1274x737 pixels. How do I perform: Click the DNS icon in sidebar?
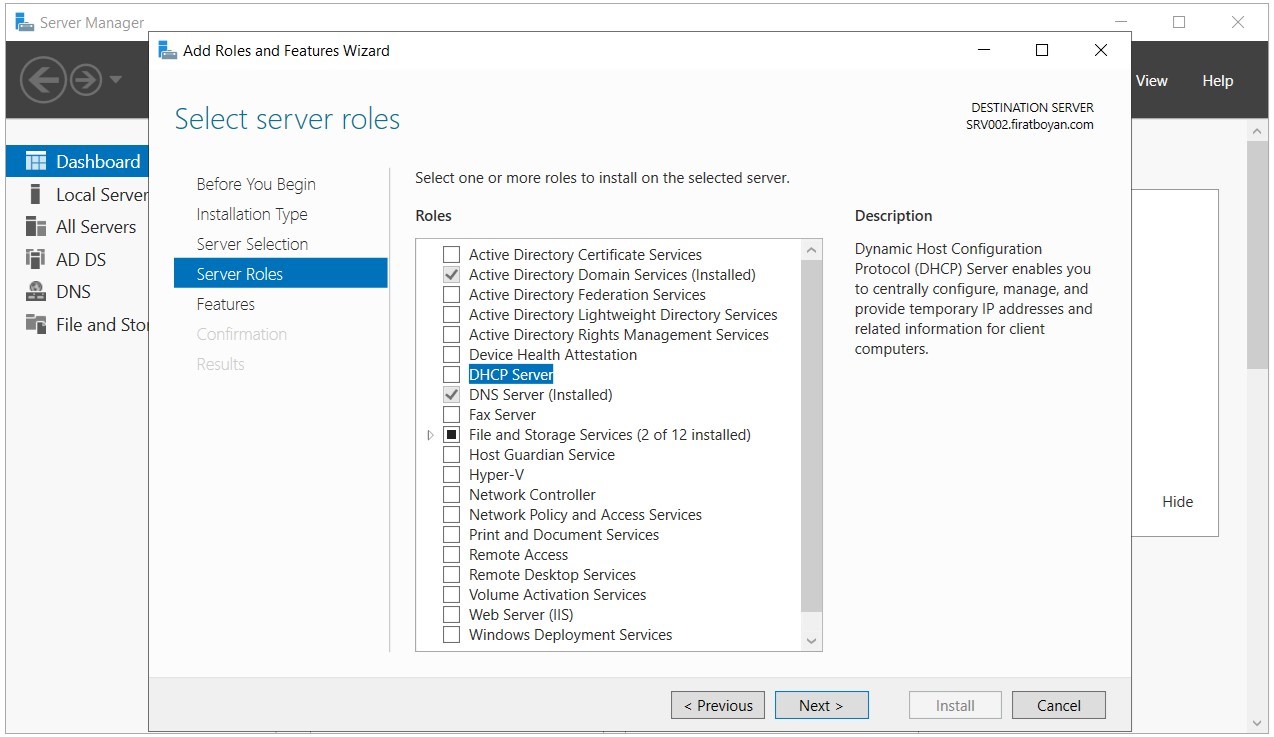click(x=36, y=292)
